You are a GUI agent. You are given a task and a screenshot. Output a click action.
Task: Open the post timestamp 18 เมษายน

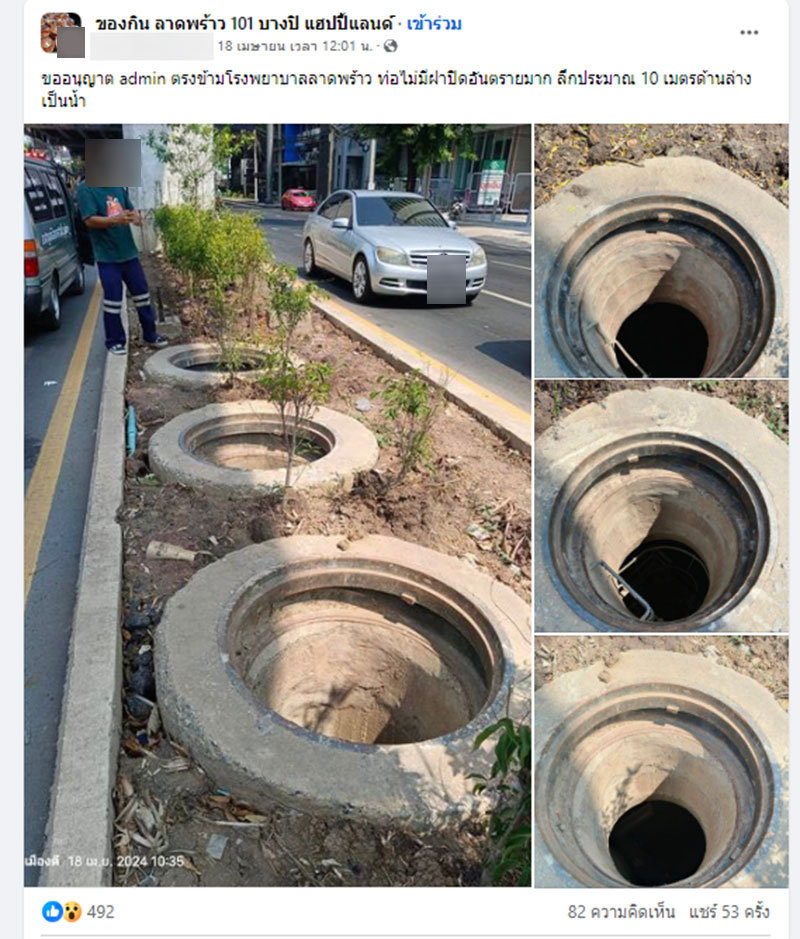point(295,46)
